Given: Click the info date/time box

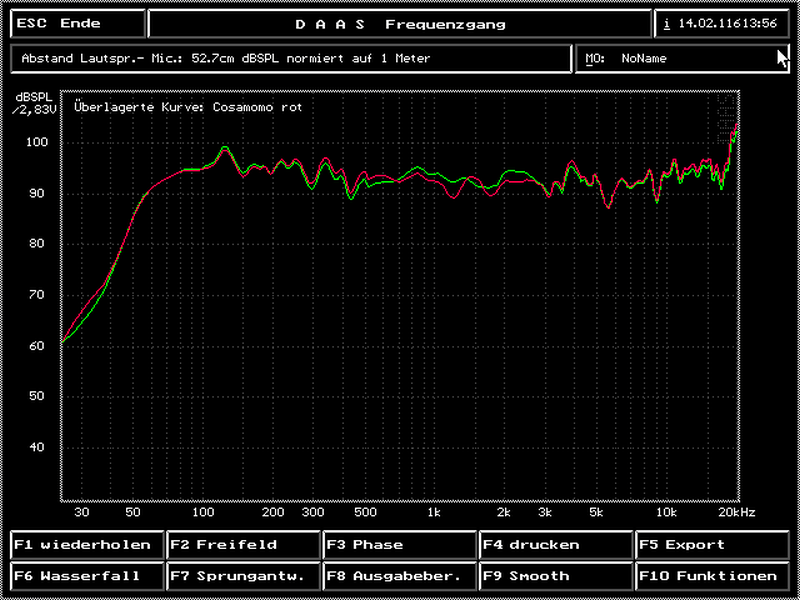Looking at the screenshot, I should tap(721, 24).
